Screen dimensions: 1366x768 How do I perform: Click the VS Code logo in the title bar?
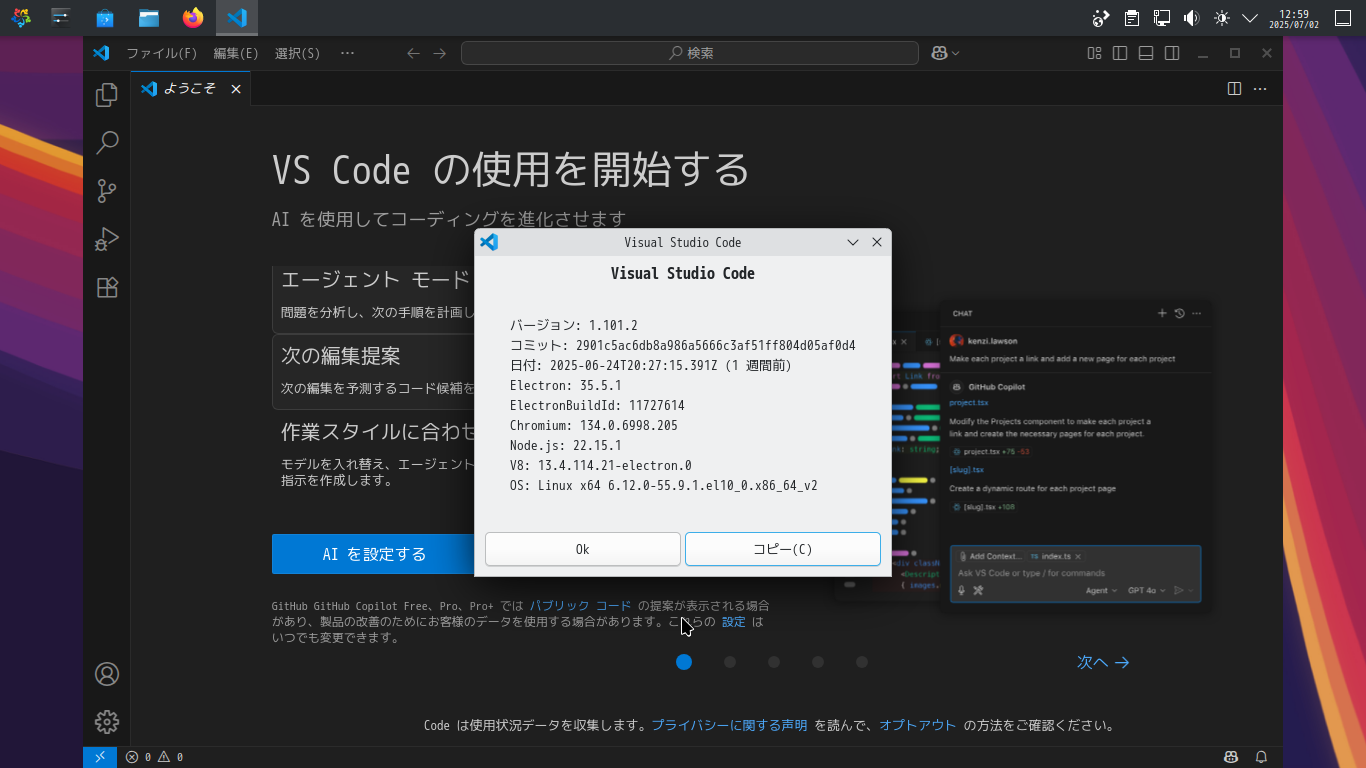[x=101, y=53]
